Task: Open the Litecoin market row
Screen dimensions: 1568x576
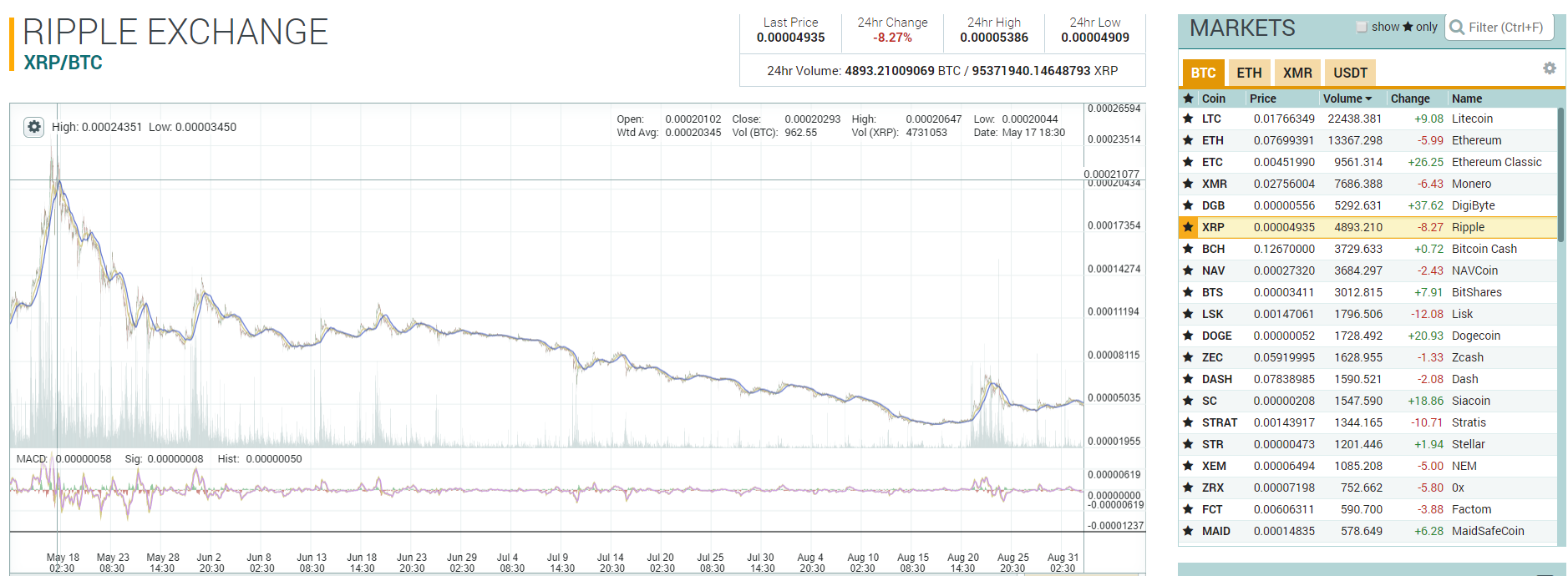Action: [x=1368, y=119]
